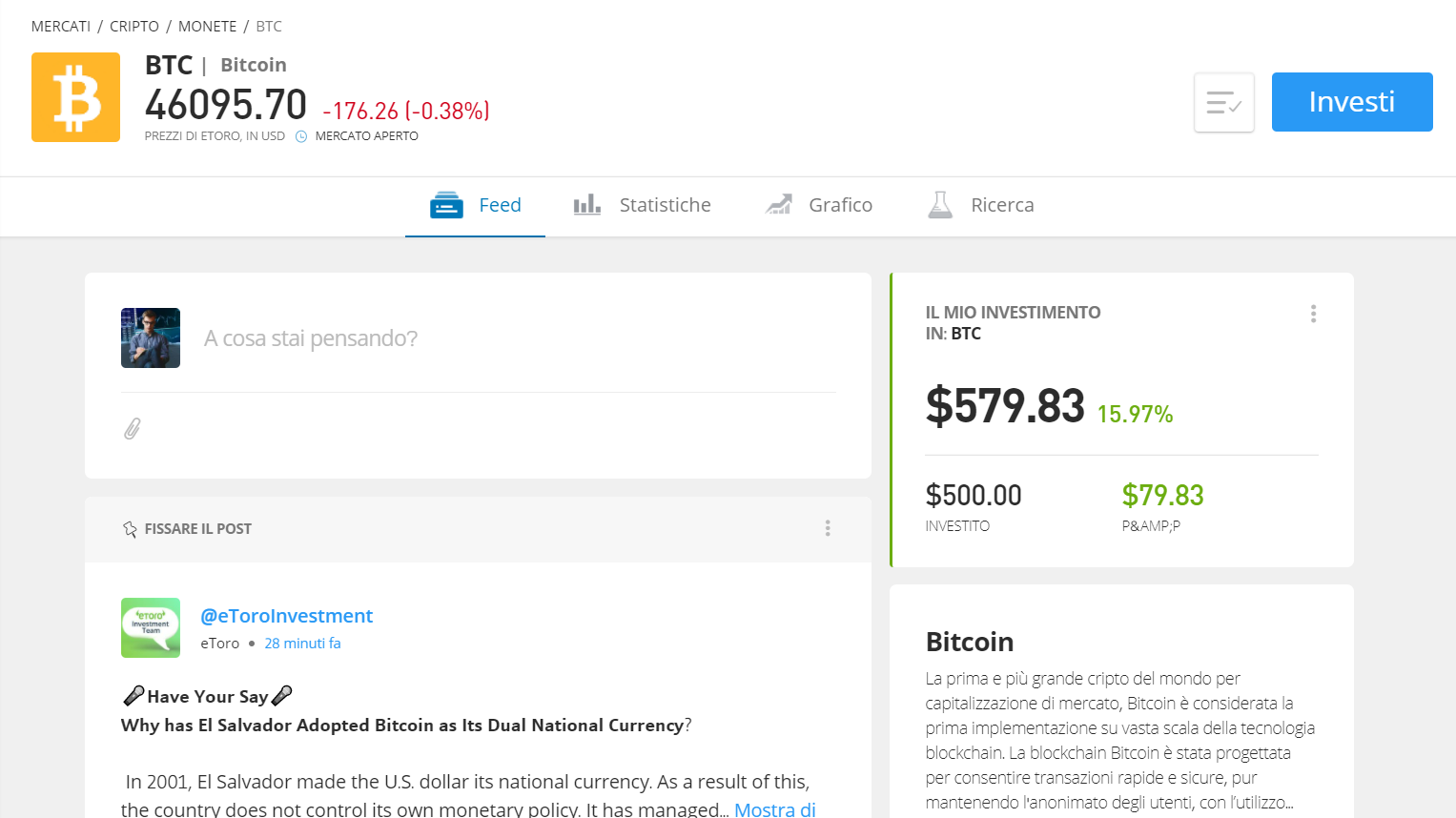Screen dimensions: 1456x818
Task: Open the Ricerca tab
Action: click(x=980, y=205)
